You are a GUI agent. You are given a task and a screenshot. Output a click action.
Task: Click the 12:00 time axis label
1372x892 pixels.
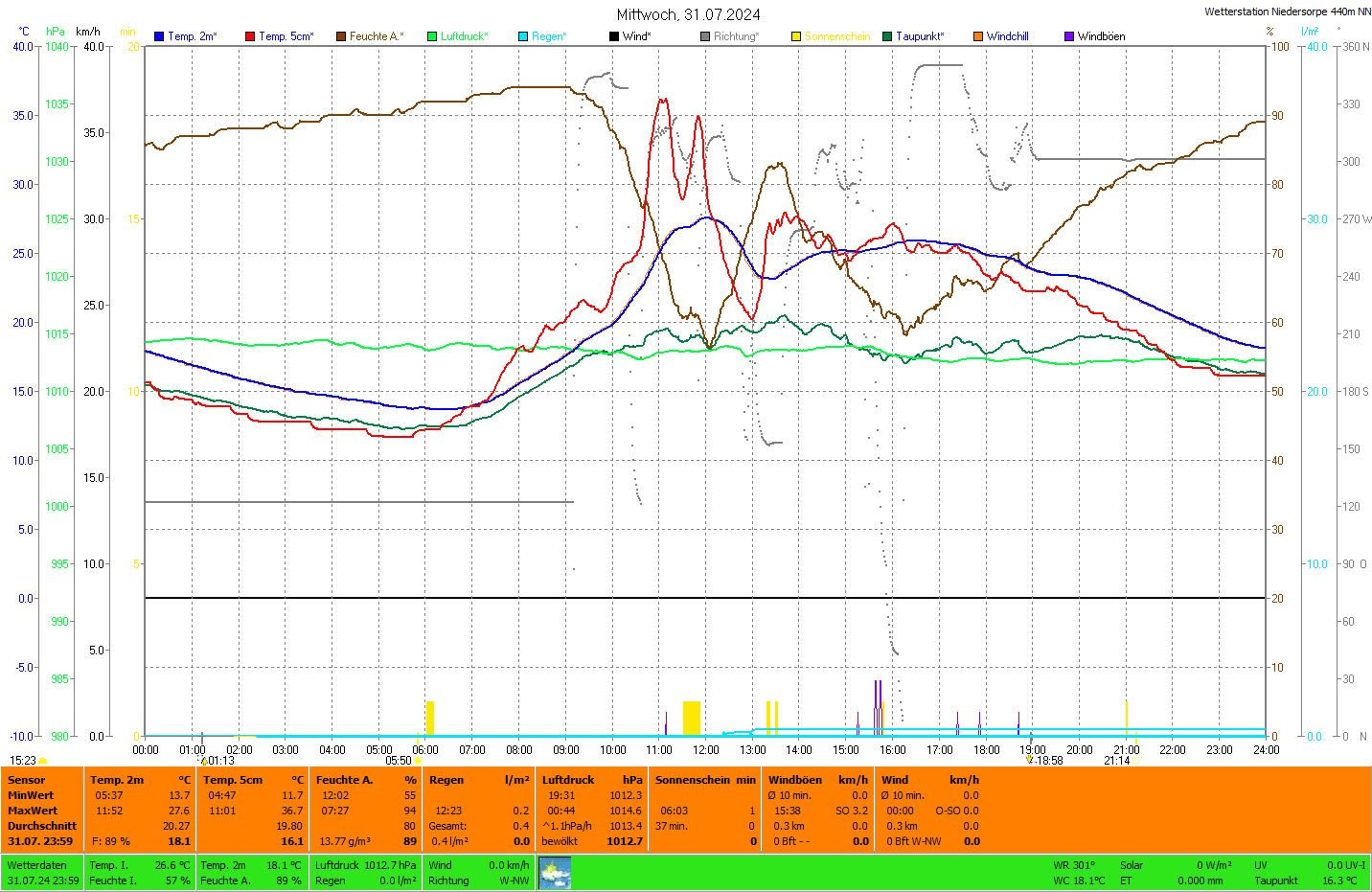coord(706,750)
